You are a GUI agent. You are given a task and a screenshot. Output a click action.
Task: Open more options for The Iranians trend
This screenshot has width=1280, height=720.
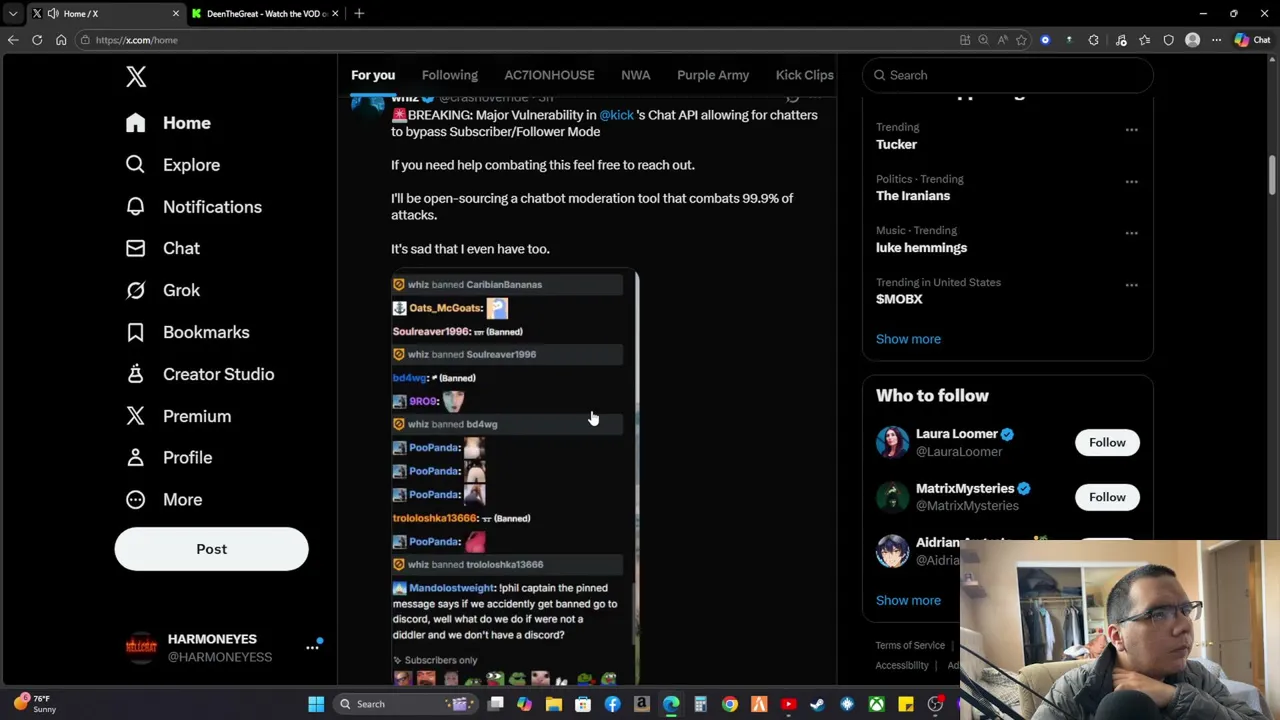point(1131,182)
